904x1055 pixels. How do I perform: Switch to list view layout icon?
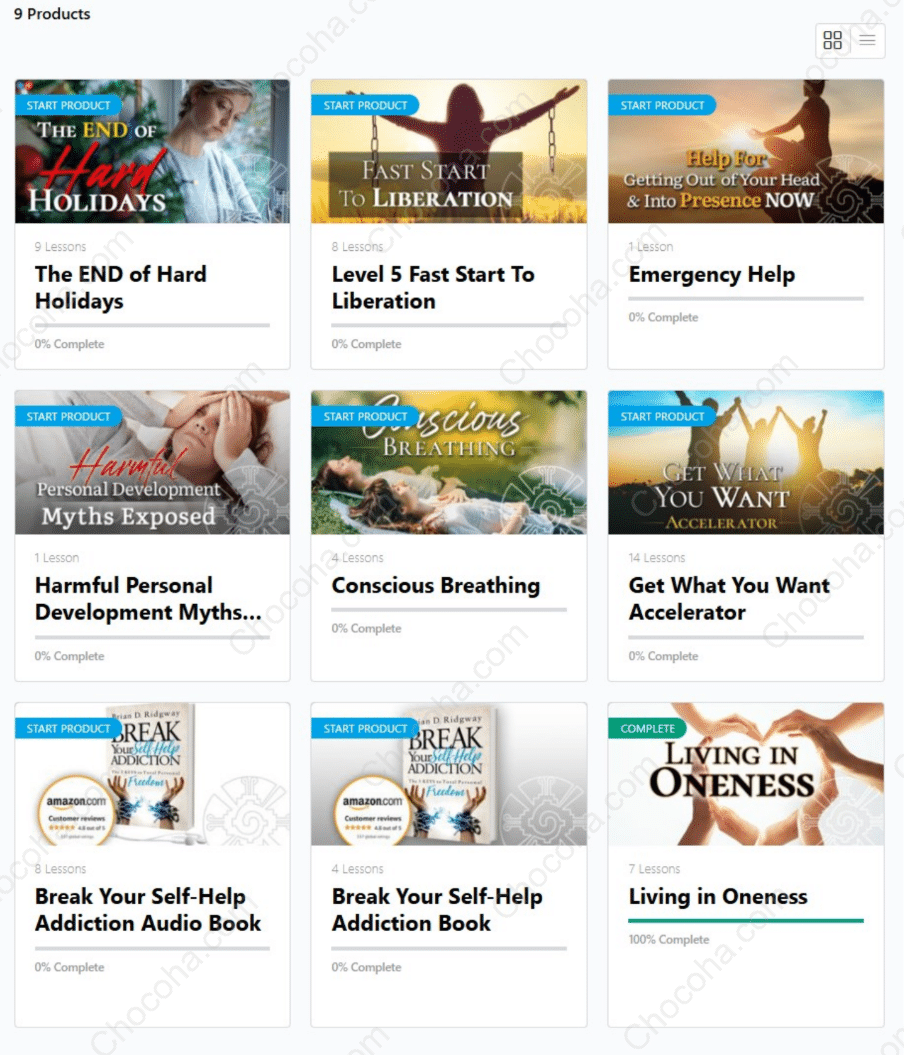pyautogui.click(x=868, y=40)
